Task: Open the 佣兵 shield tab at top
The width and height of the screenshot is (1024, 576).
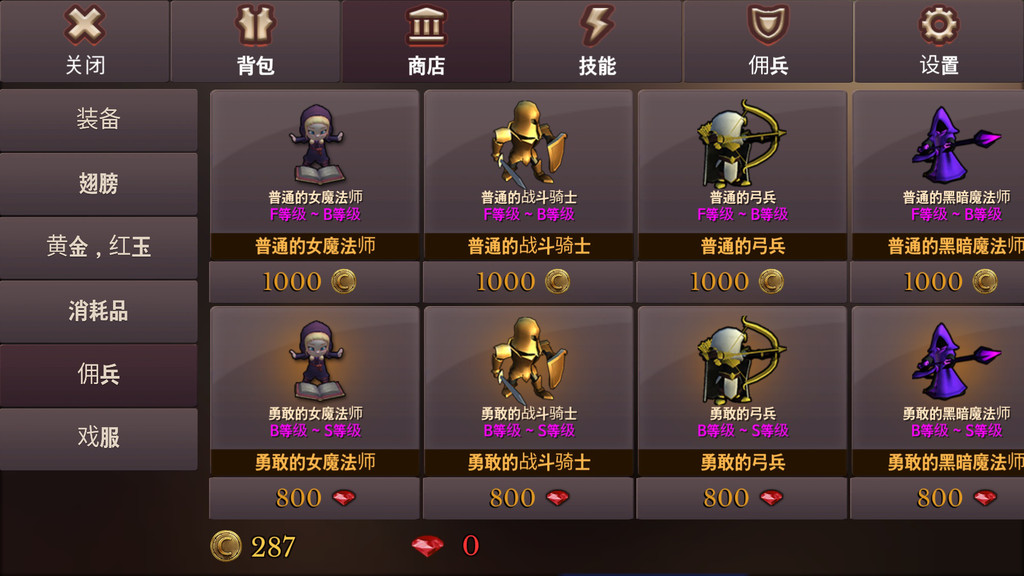Action: pos(768,40)
